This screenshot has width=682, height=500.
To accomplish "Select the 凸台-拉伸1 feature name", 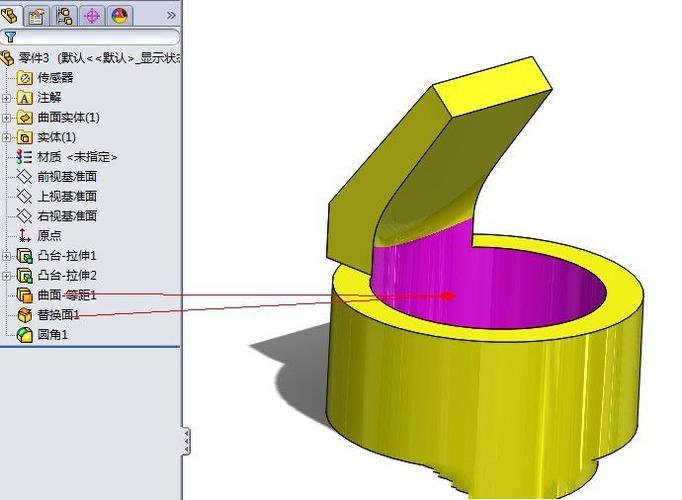I will [67, 256].
